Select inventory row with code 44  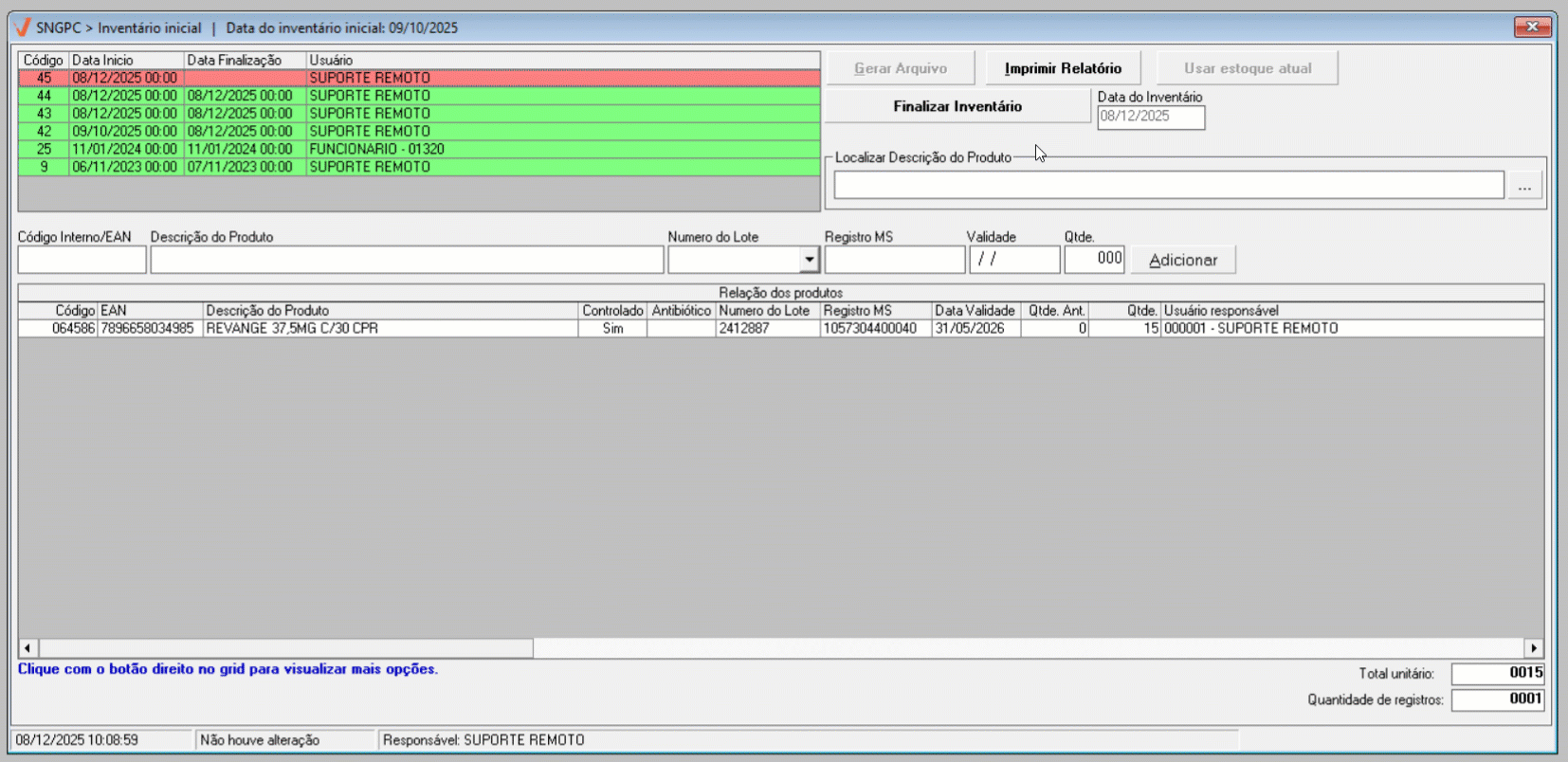click(x=417, y=96)
